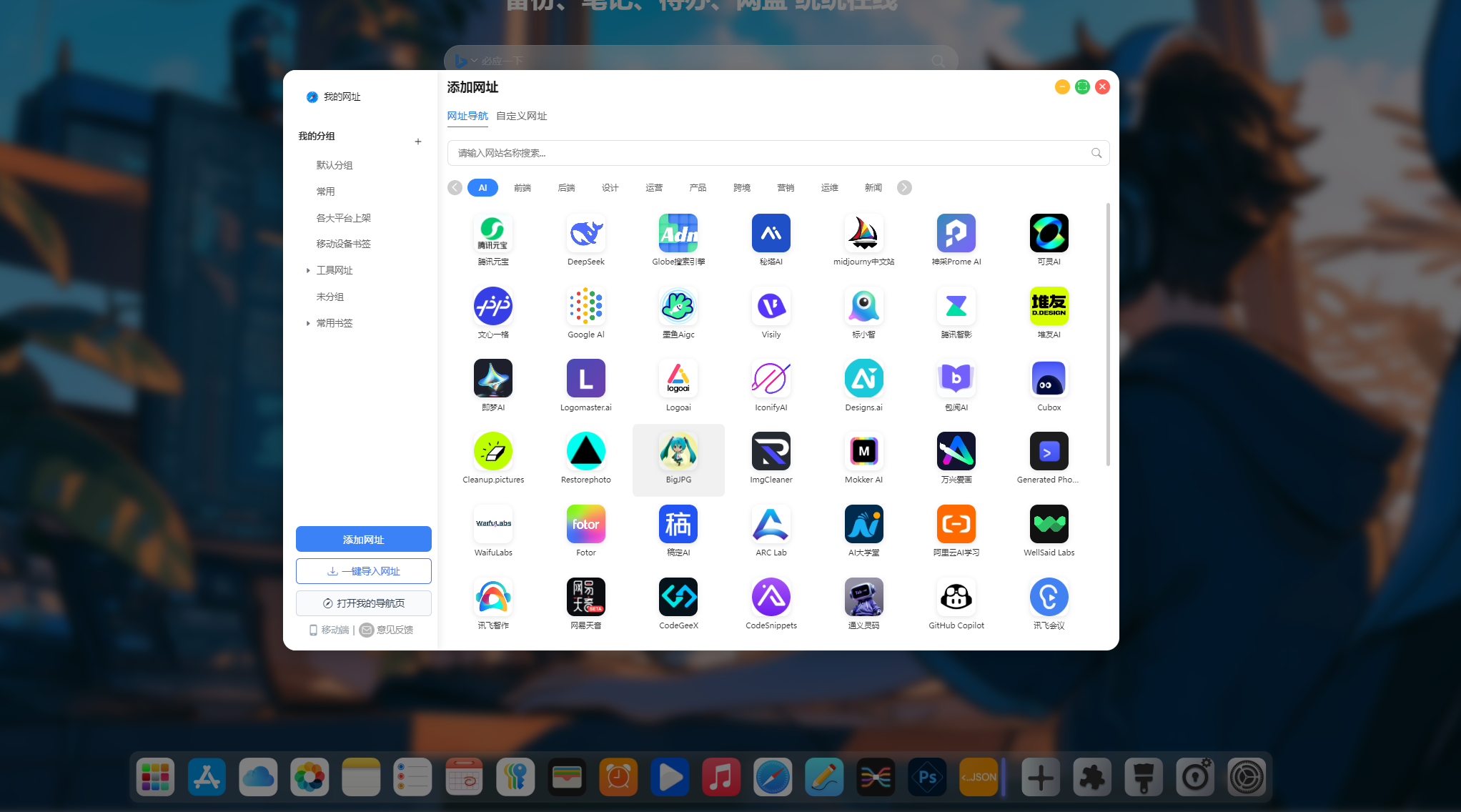Open App Store from the dock
Image resolution: width=1461 pixels, height=812 pixels.
(207, 776)
